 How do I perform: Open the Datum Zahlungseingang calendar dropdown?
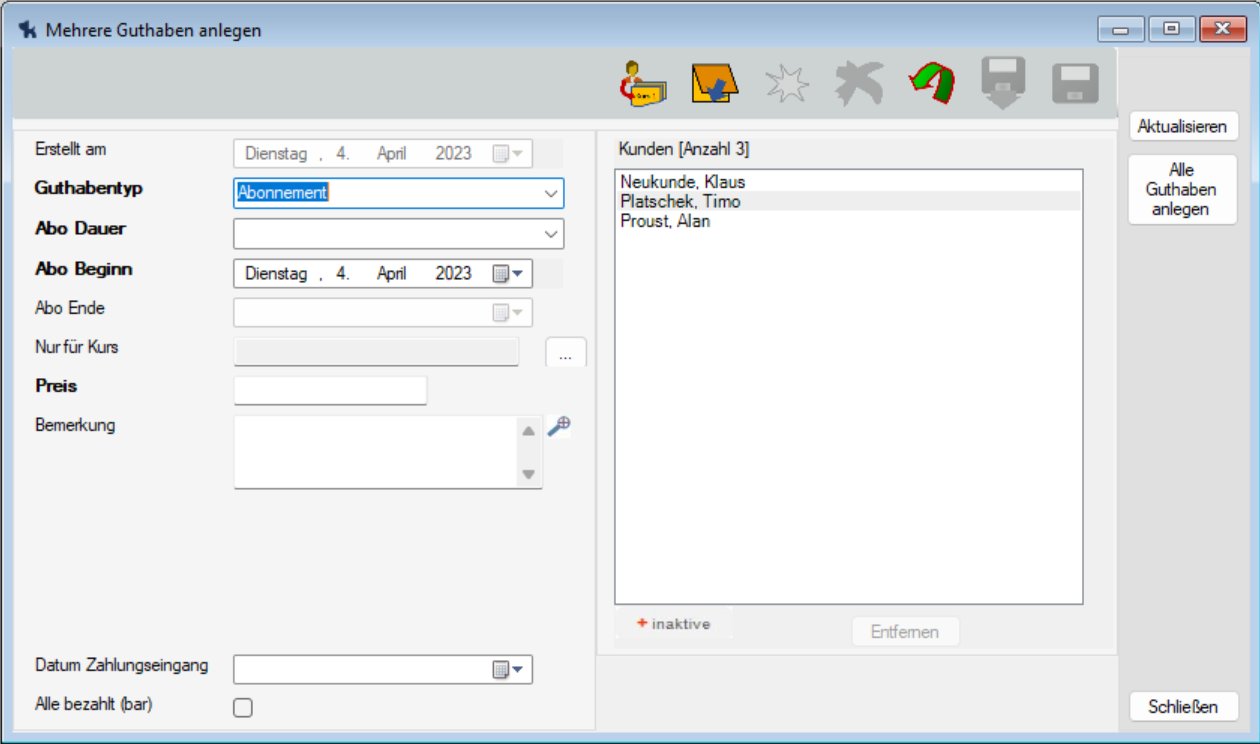(x=508, y=670)
